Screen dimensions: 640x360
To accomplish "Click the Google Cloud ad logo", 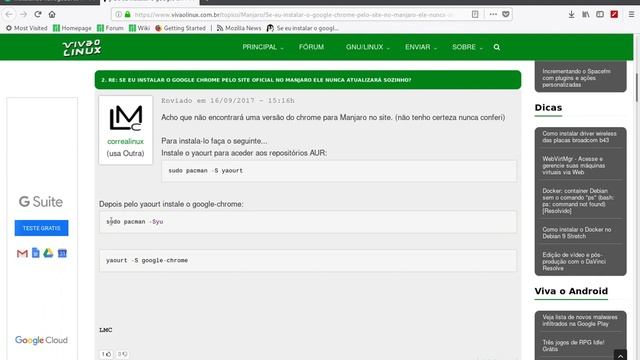I will pyautogui.click(x=41, y=340).
